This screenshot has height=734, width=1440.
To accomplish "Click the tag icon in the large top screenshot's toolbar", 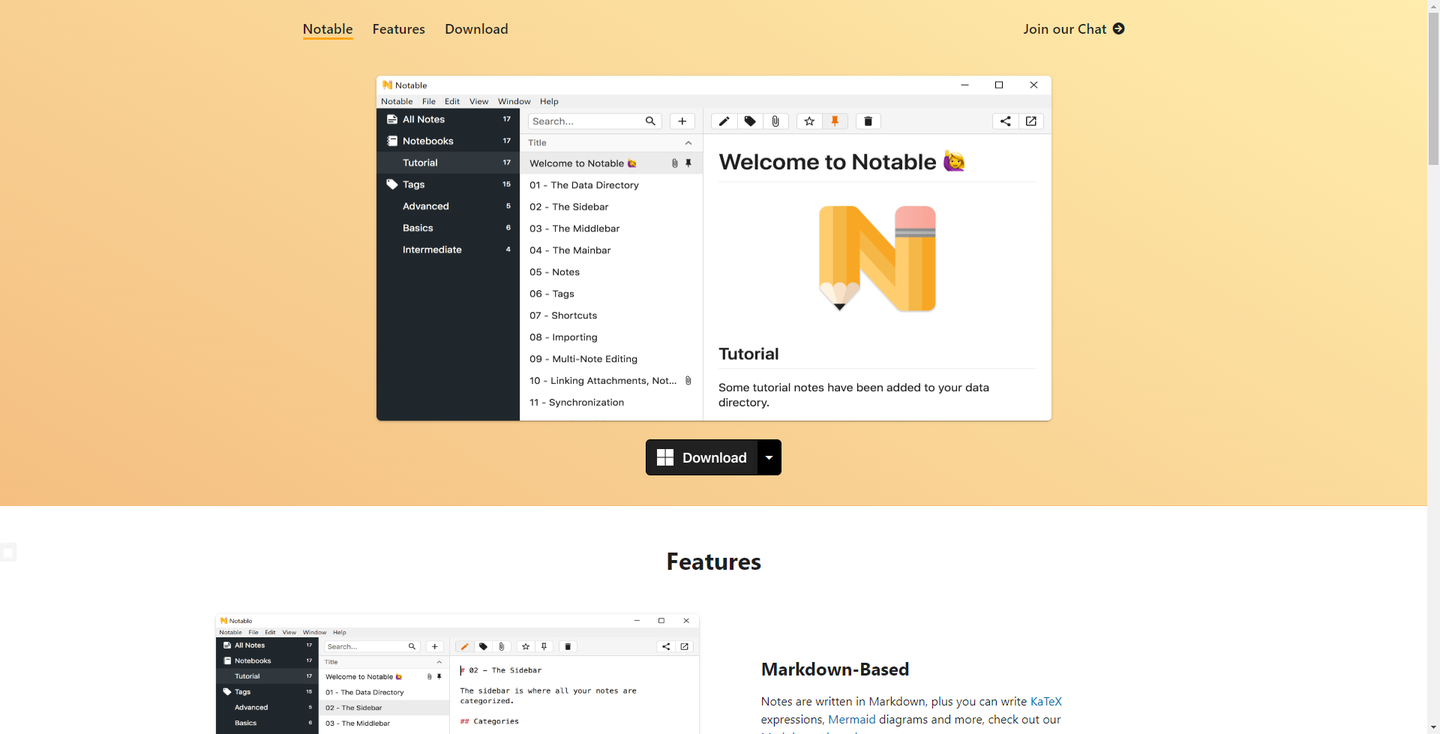I will point(750,121).
